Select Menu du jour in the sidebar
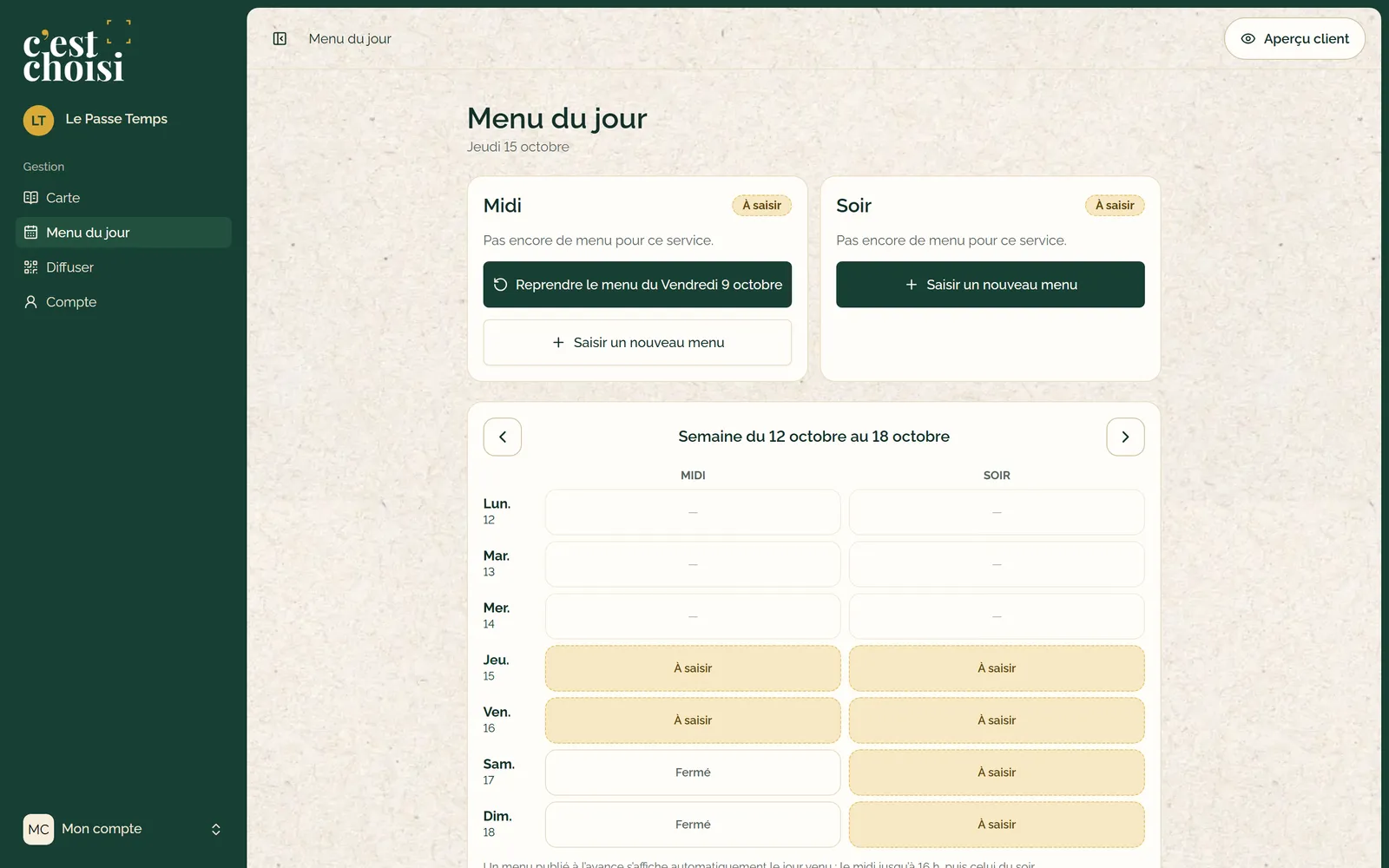1389x868 pixels. [x=123, y=233]
